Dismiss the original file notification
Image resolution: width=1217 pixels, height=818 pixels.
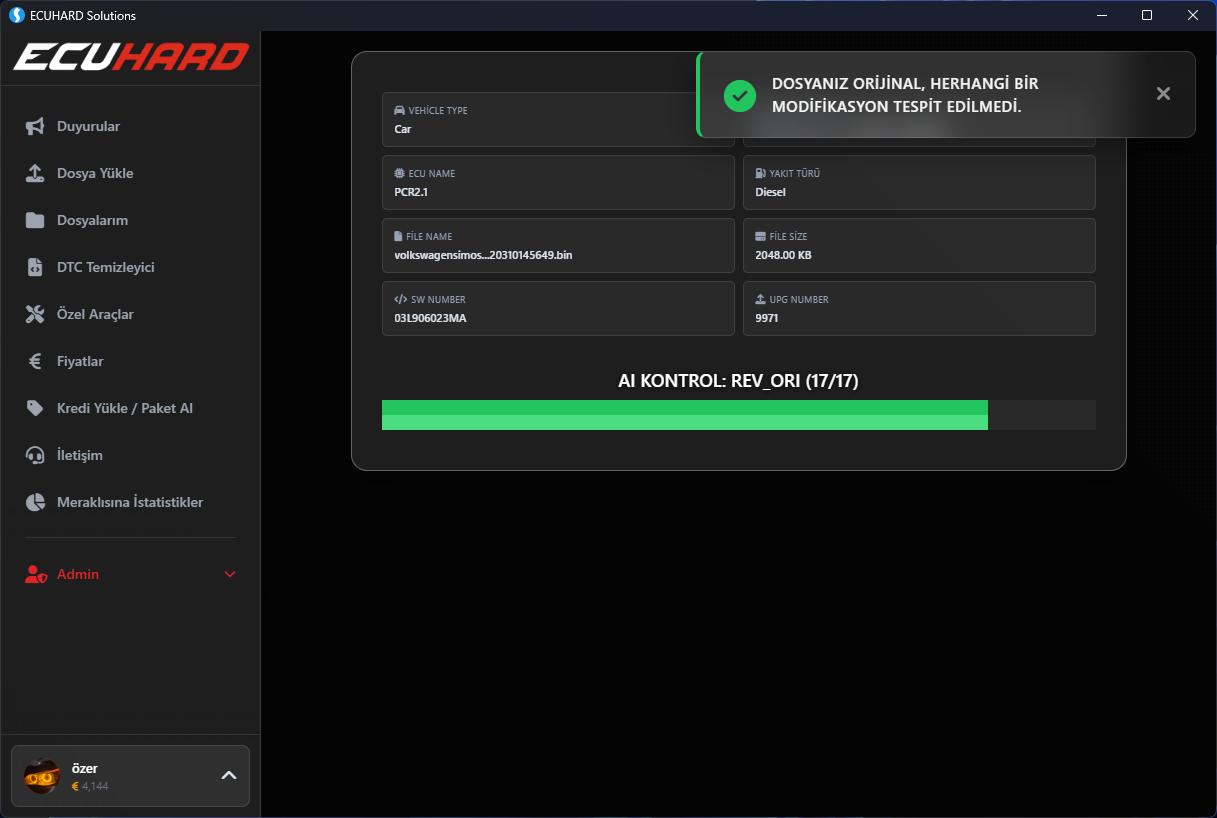pyautogui.click(x=1163, y=93)
